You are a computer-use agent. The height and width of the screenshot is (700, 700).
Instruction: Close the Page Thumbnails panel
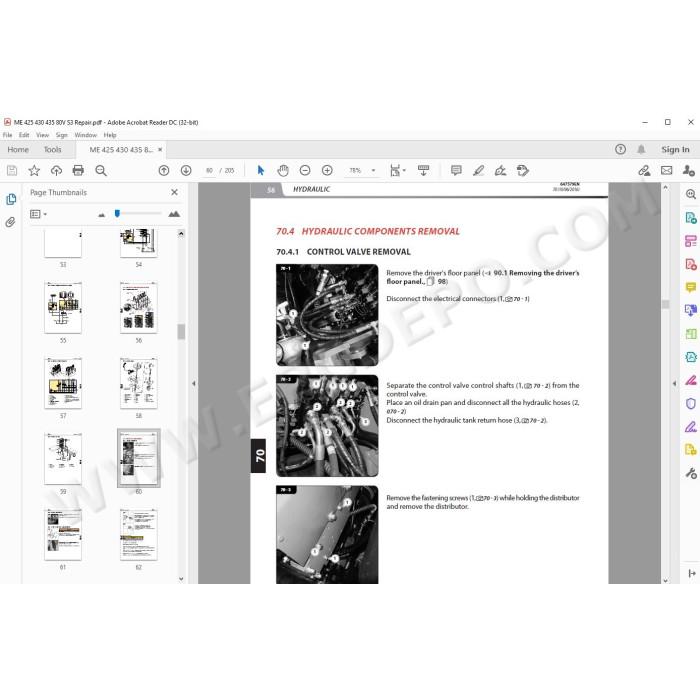pos(175,192)
